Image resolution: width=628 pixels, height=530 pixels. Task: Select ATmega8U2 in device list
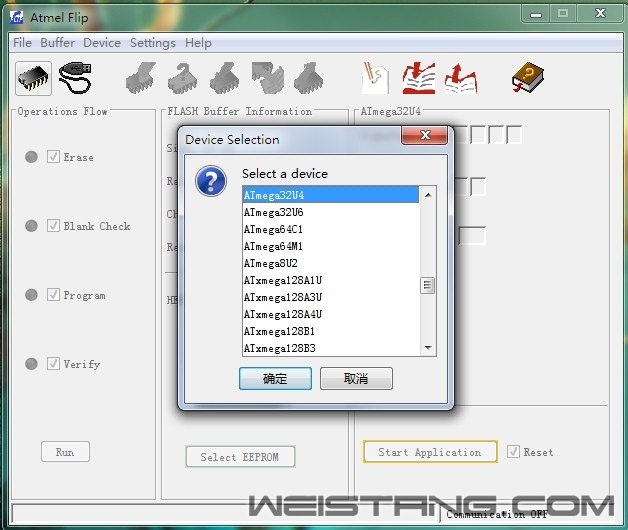click(x=331, y=263)
